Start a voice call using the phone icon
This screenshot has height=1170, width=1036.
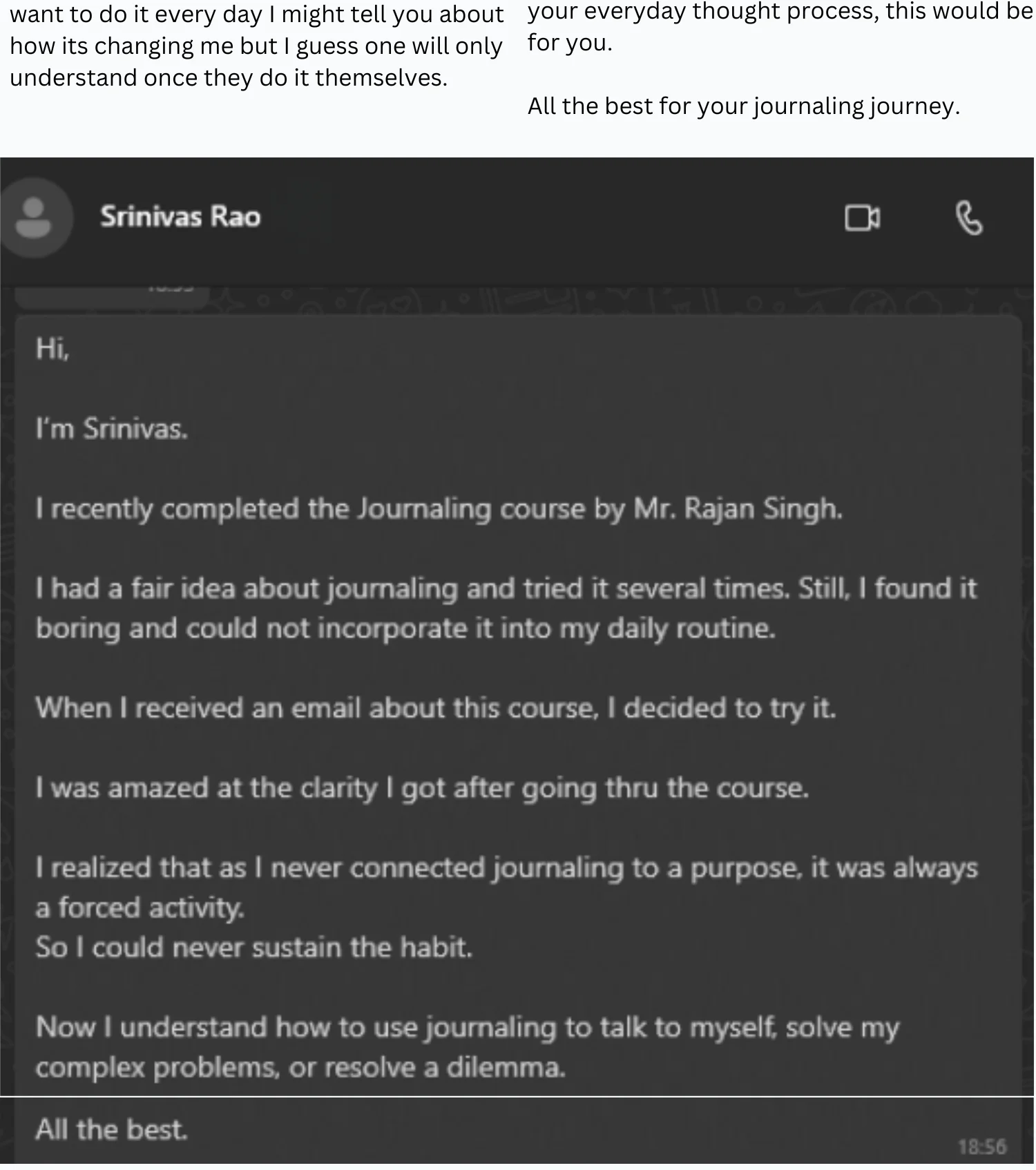[968, 218]
